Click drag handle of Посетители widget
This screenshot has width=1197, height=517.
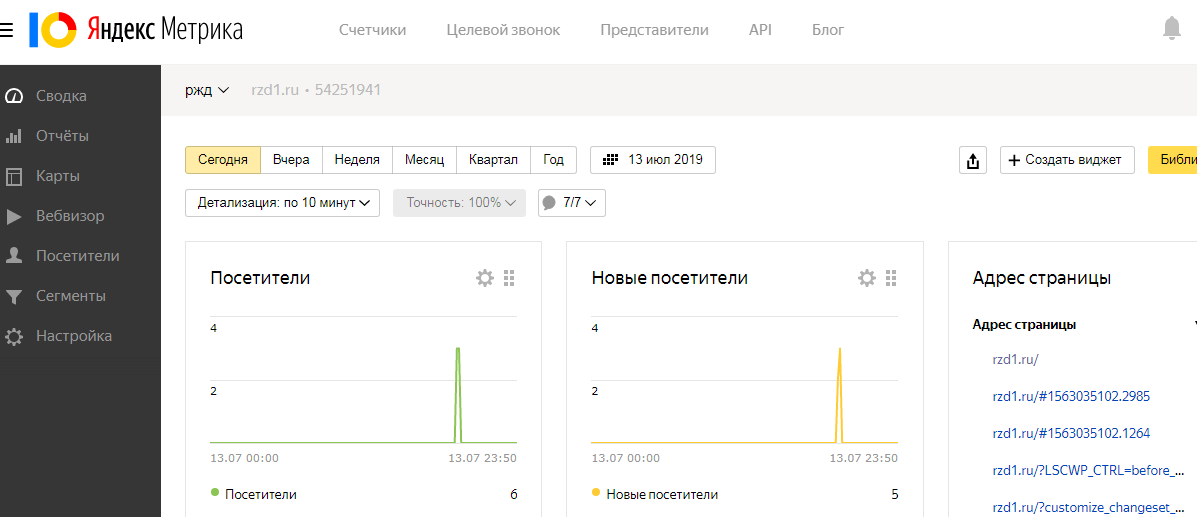(510, 278)
